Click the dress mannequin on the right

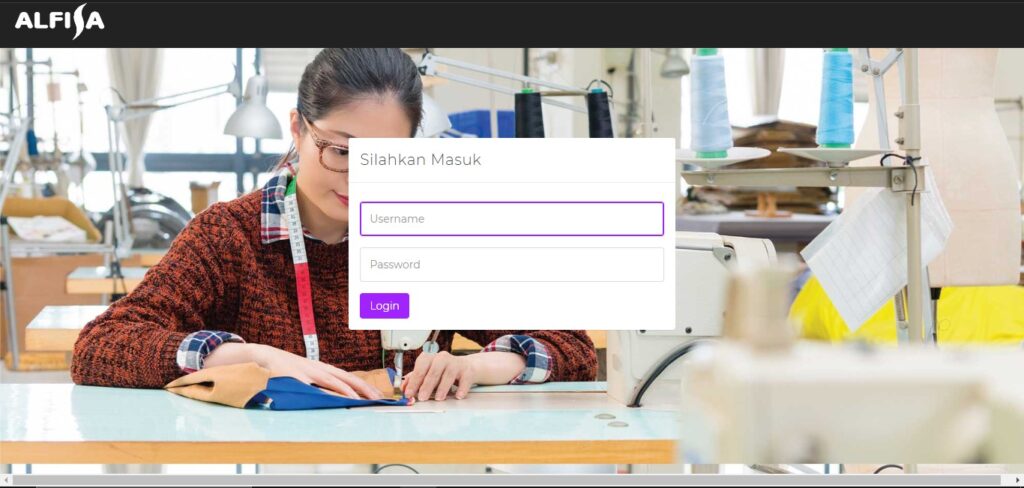pyautogui.click(x=960, y=163)
